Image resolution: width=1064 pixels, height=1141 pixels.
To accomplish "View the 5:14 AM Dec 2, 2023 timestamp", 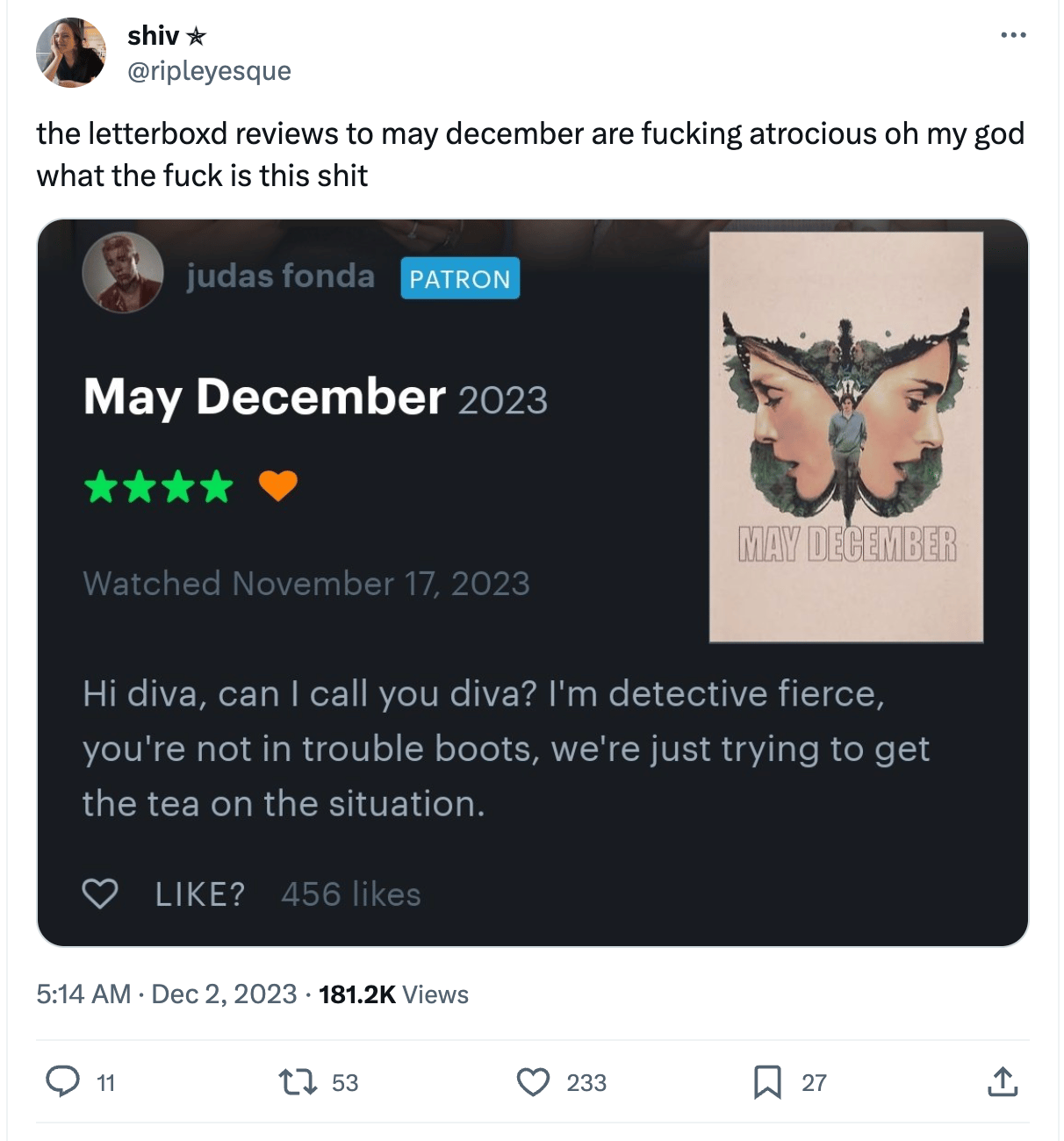I will [167, 994].
